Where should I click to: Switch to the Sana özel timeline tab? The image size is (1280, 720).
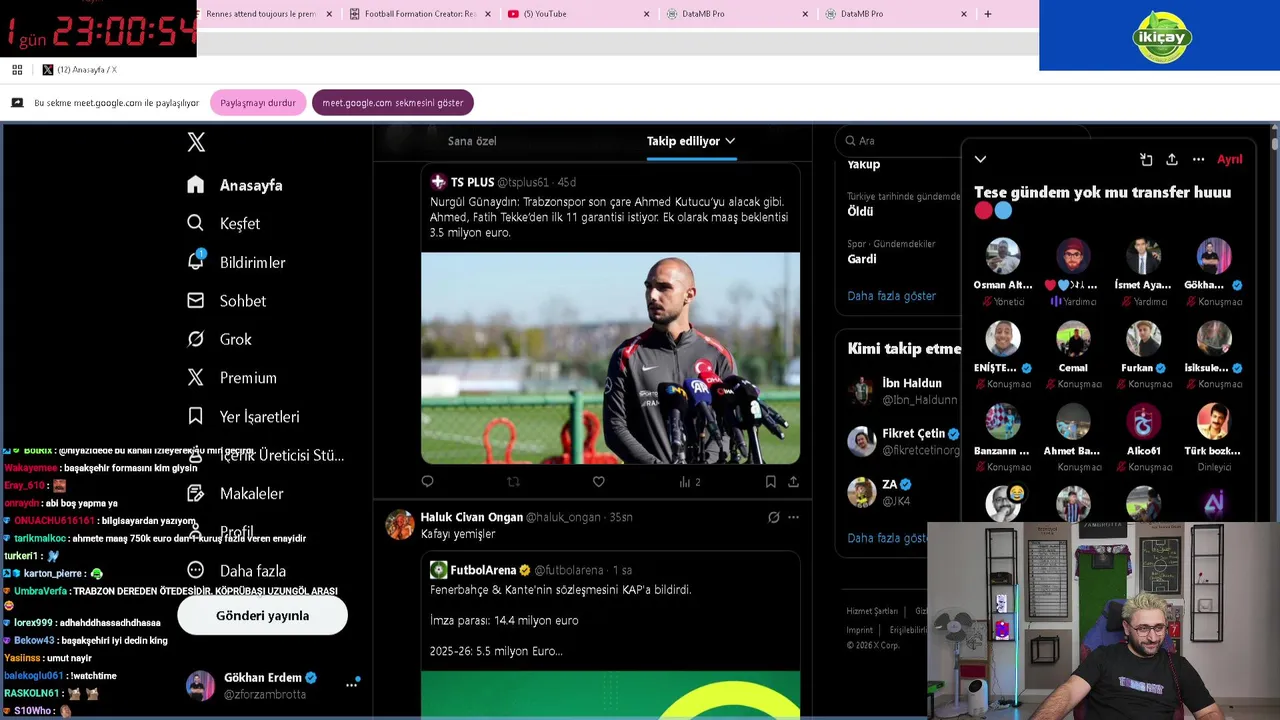point(472,141)
